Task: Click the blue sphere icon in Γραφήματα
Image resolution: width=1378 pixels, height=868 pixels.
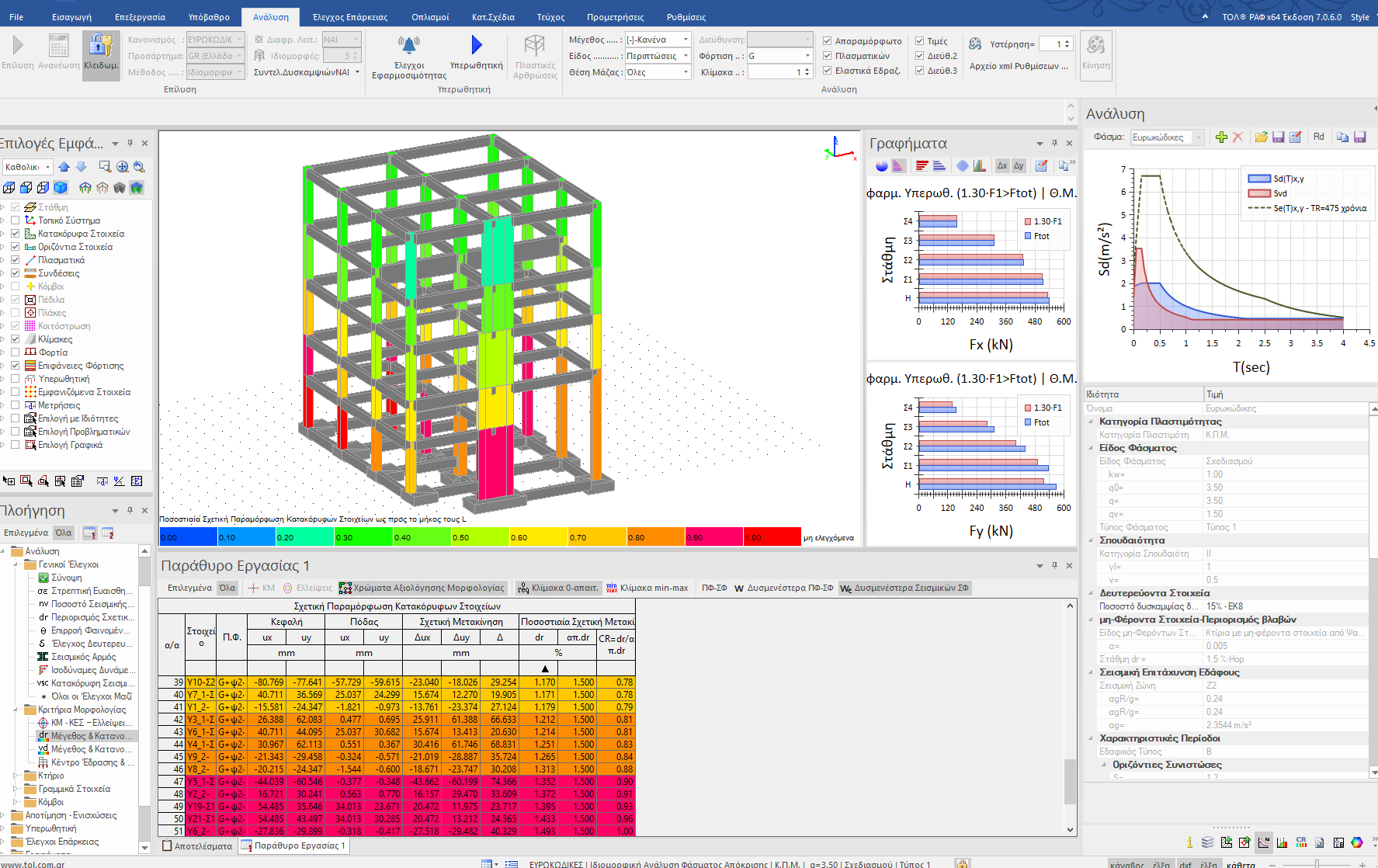Action: tap(881, 165)
